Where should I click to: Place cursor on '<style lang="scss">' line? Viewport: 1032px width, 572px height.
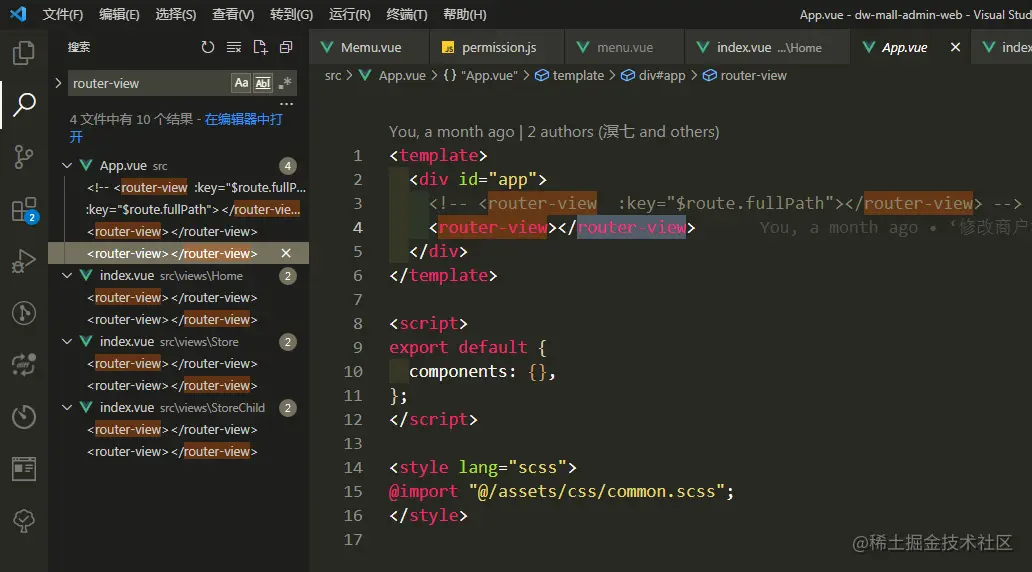tap(482, 467)
